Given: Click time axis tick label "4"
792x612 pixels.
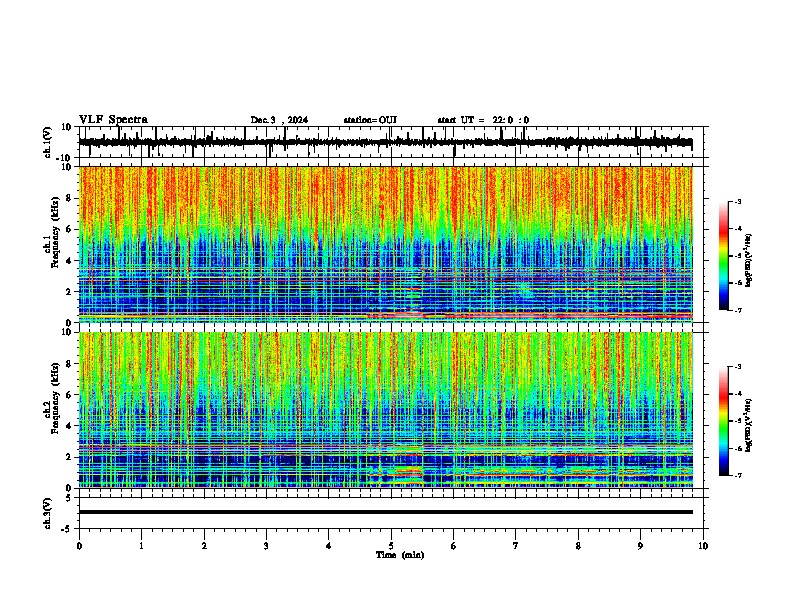Looking at the screenshot, I should [329, 546].
